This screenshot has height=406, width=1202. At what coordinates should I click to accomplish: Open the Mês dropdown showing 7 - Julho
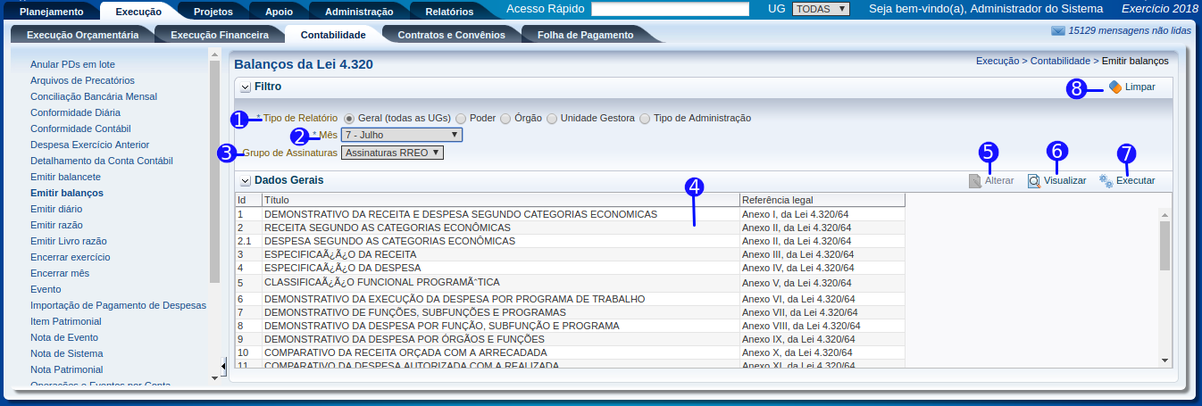pyautogui.click(x=401, y=134)
